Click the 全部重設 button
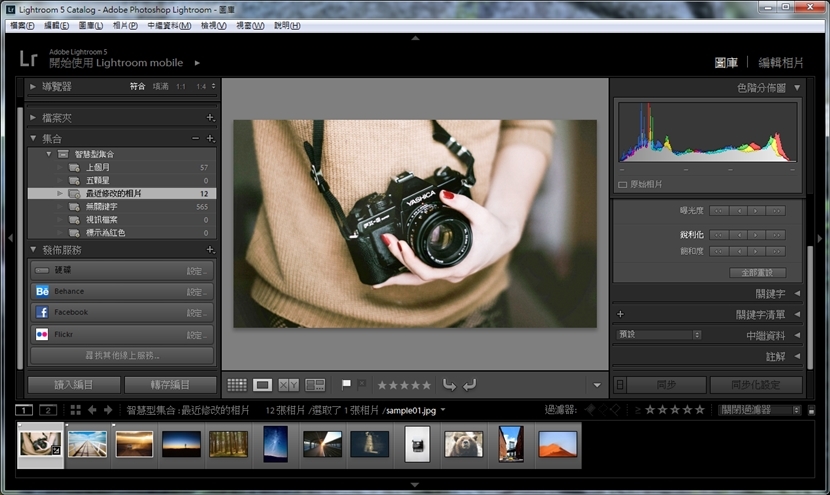The image size is (830, 495). 757,273
